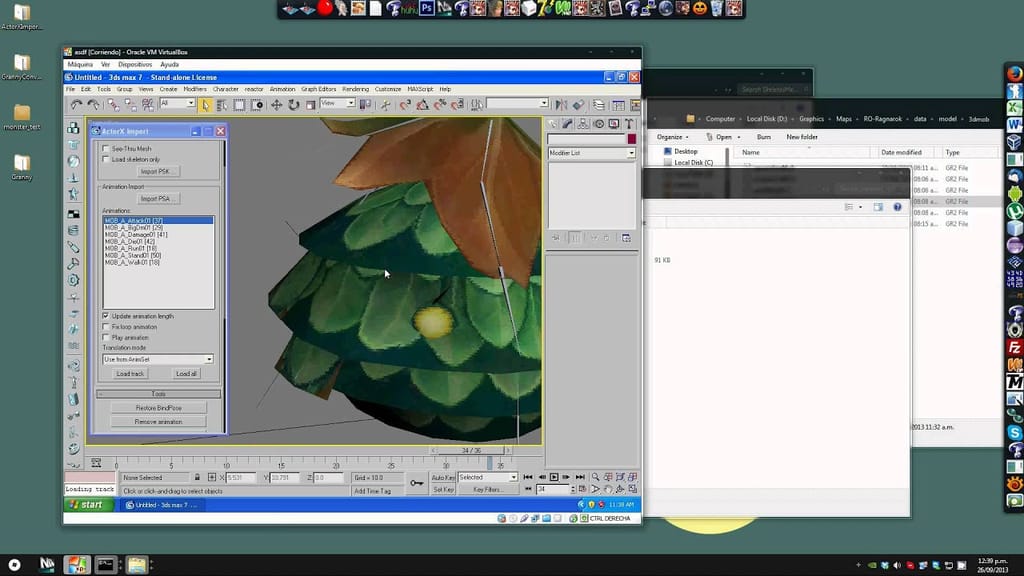This screenshot has height=576, width=1024.
Task: Enable the See-Thru Mesh checkbox
Action: click(106, 148)
